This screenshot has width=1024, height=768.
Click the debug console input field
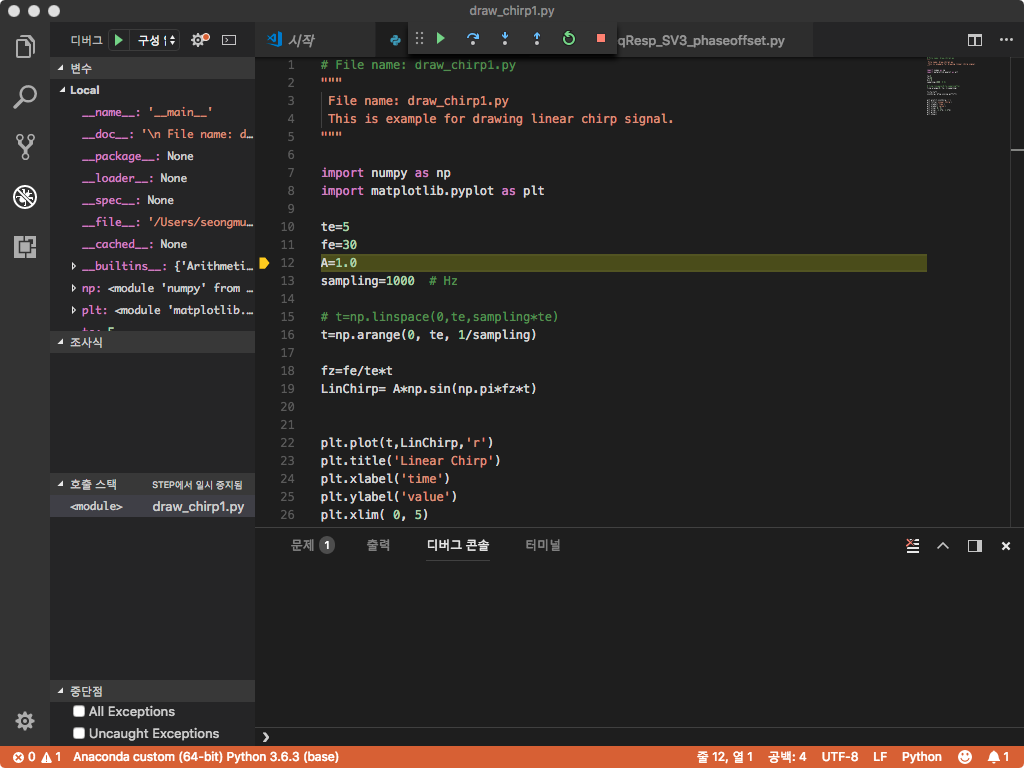click(640, 735)
